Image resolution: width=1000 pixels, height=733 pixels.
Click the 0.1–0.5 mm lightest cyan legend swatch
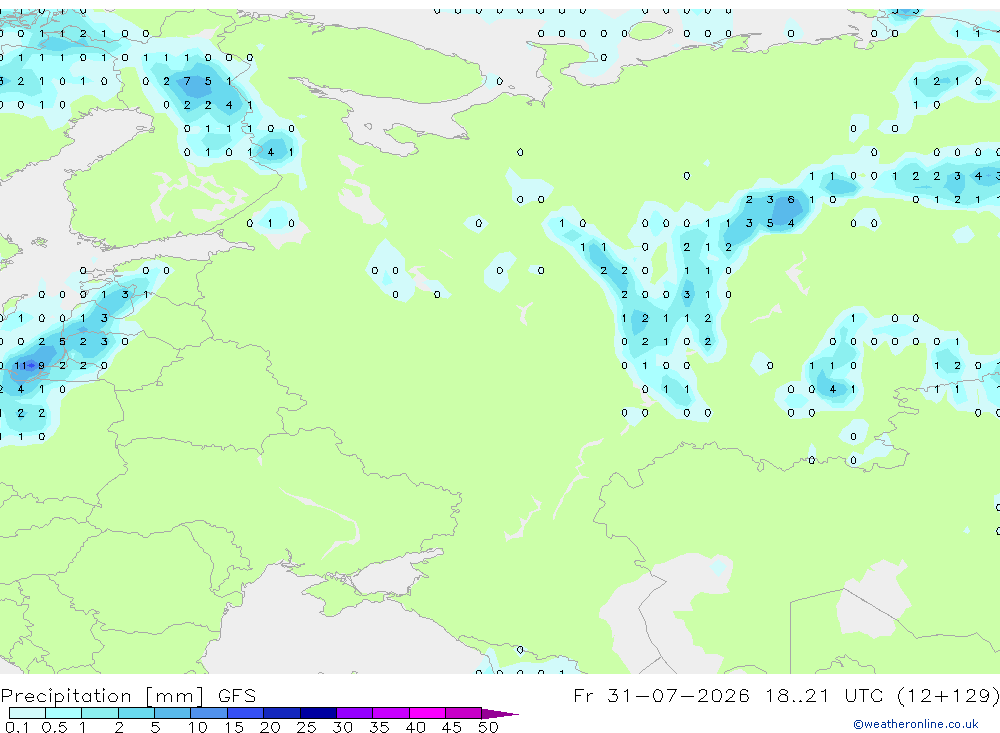(x=27, y=713)
